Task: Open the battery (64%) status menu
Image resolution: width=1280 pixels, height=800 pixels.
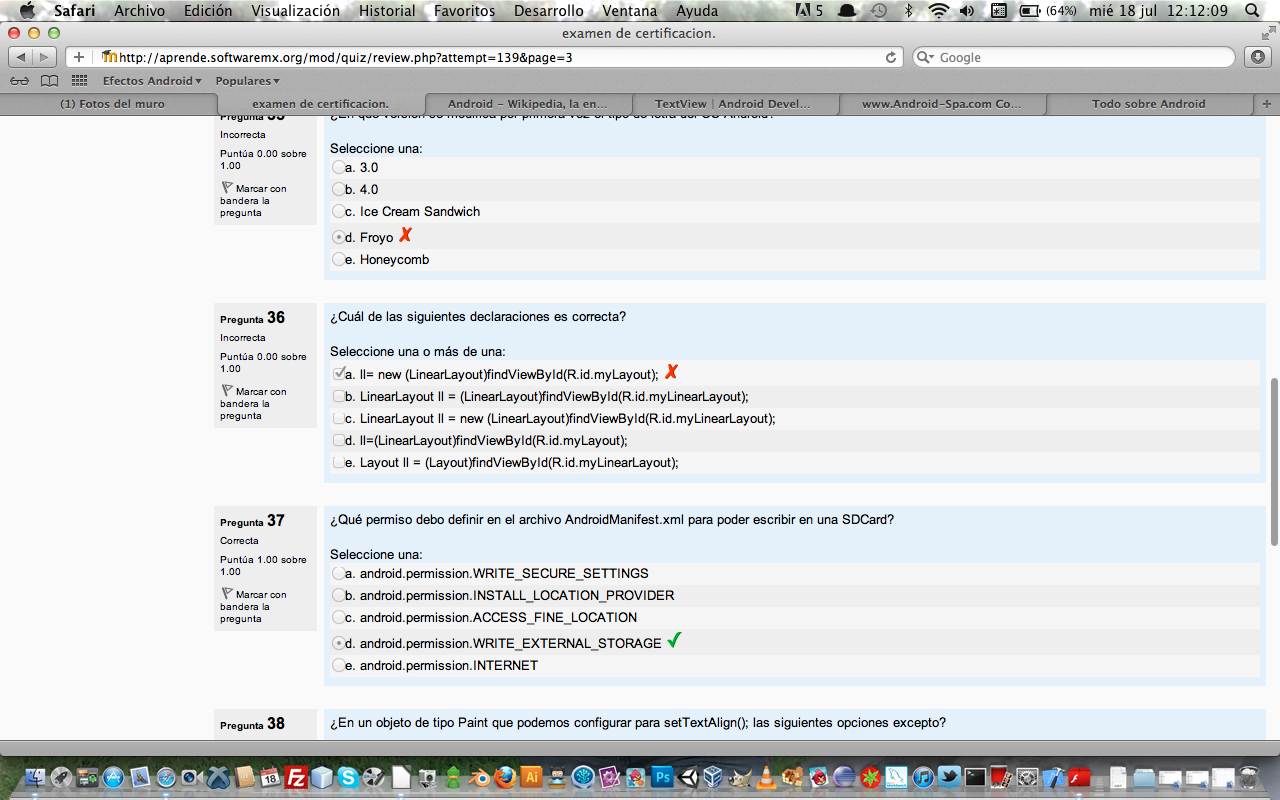Action: (1047, 11)
